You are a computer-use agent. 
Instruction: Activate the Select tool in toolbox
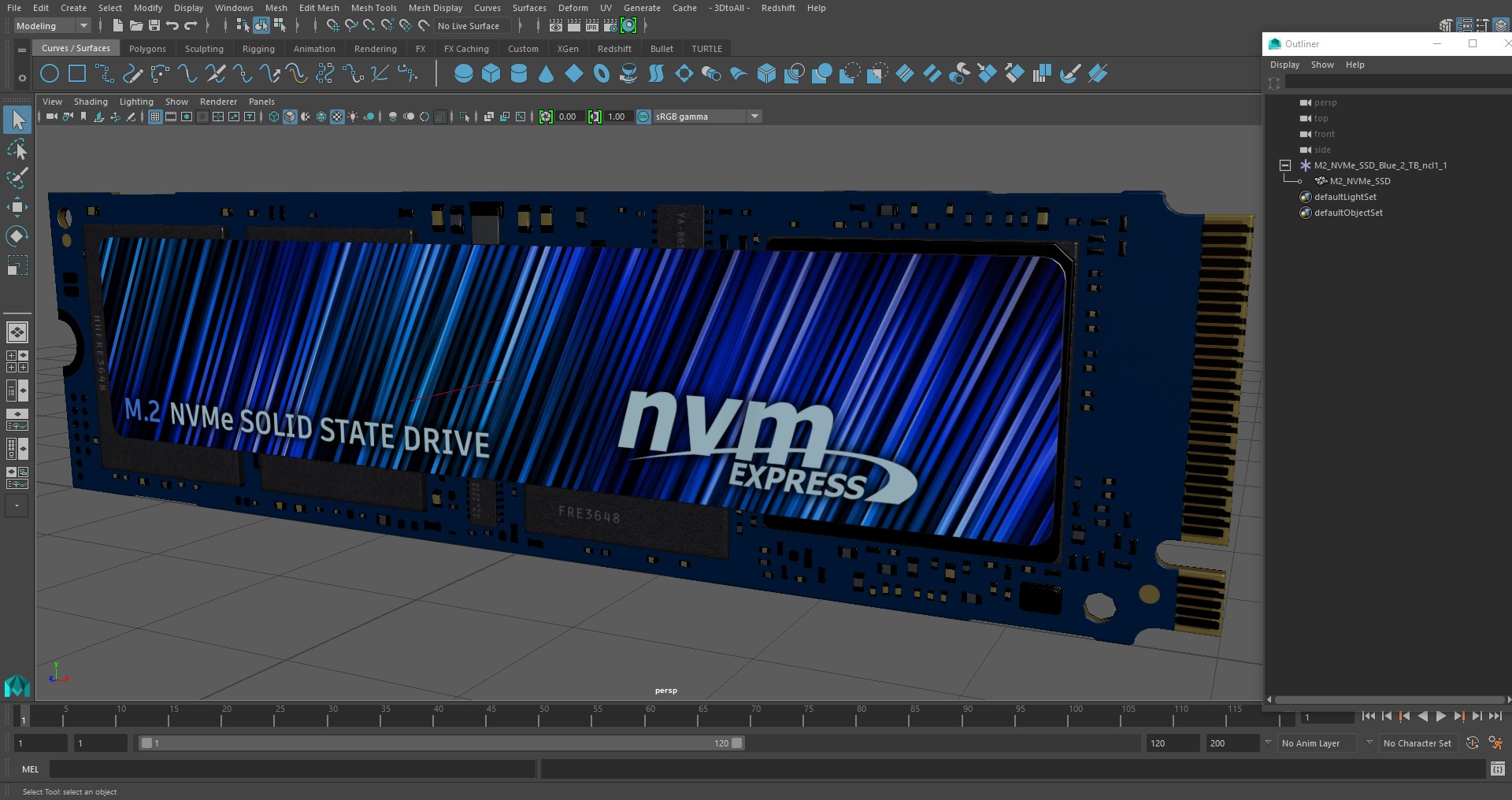(17, 120)
